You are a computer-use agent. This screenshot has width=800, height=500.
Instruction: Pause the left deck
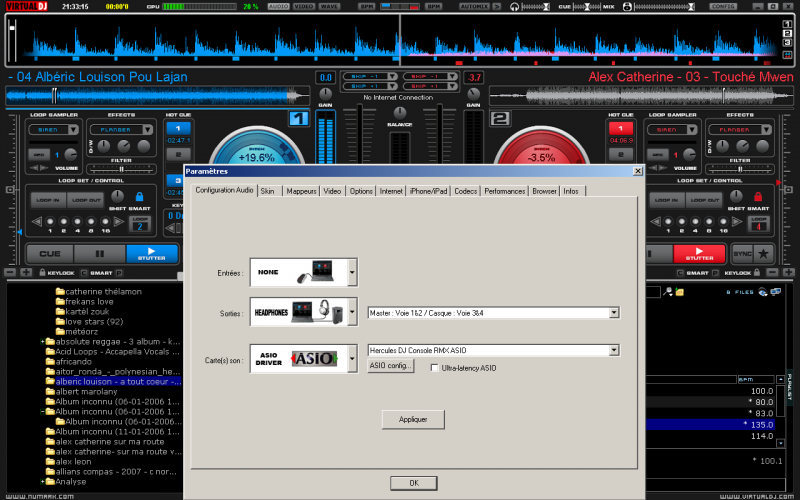[x=99, y=254]
